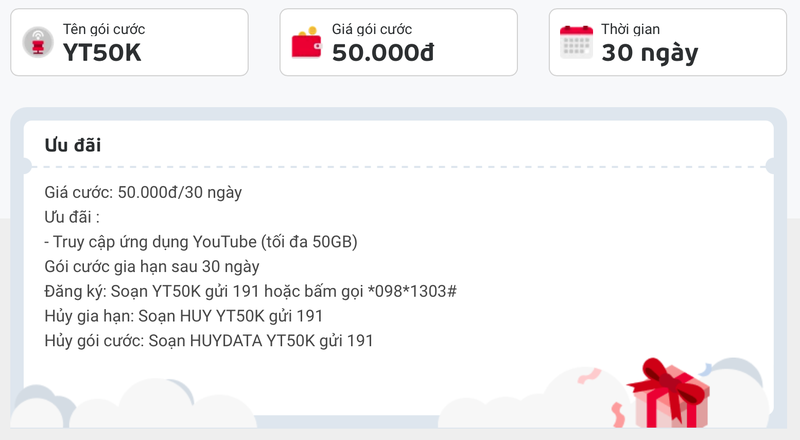800x440 pixels.
Task: Select the 50.000đ package price
Action: pyautogui.click(x=383, y=53)
